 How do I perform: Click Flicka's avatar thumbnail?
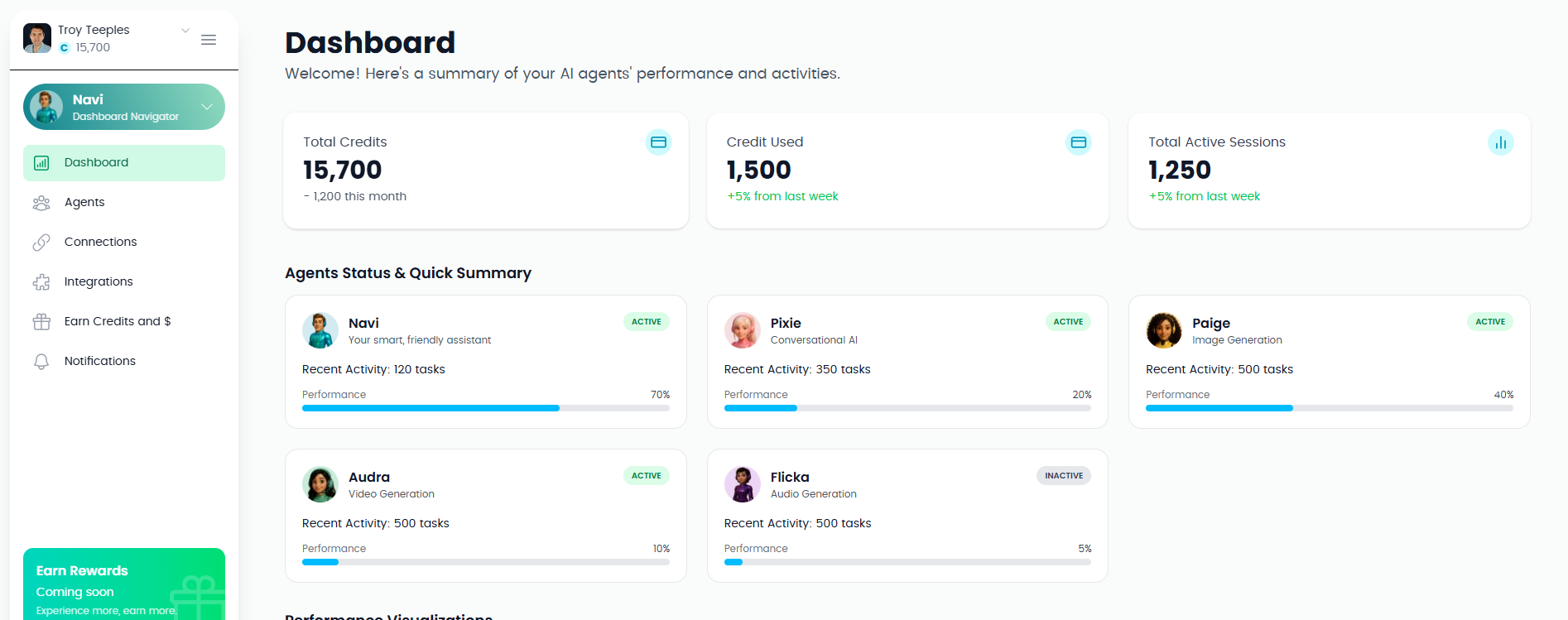pyautogui.click(x=743, y=484)
